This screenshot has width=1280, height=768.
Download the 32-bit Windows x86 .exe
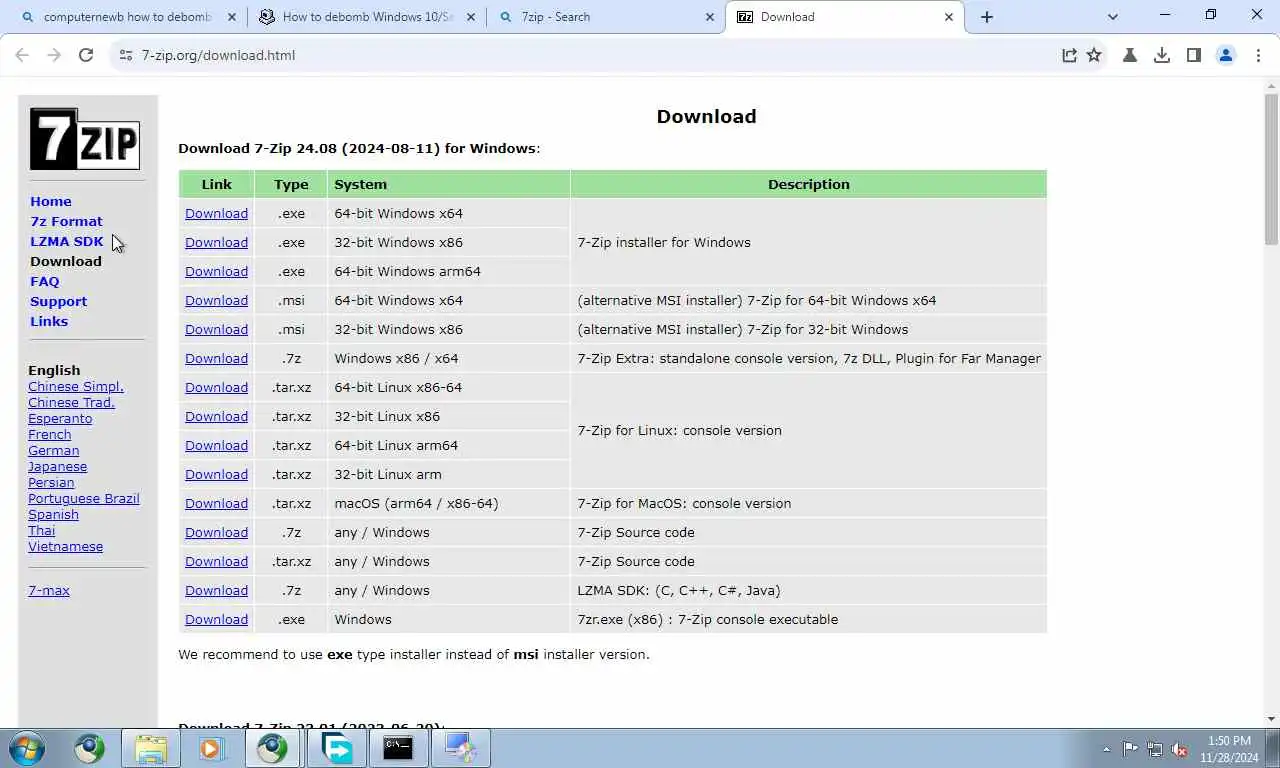[216, 242]
